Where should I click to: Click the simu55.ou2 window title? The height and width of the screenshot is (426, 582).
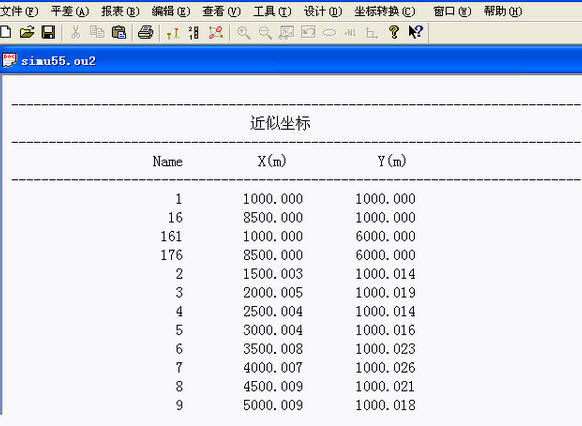(x=58, y=61)
